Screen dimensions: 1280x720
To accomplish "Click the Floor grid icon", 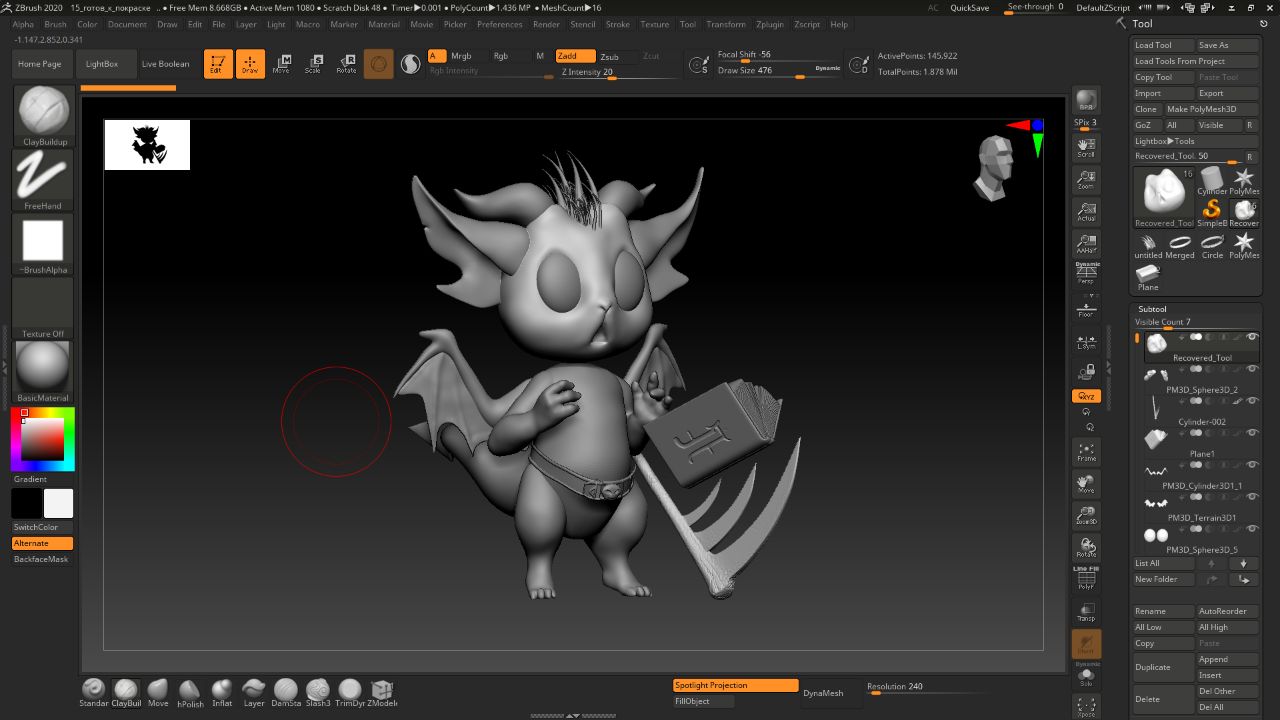I will (x=1085, y=310).
